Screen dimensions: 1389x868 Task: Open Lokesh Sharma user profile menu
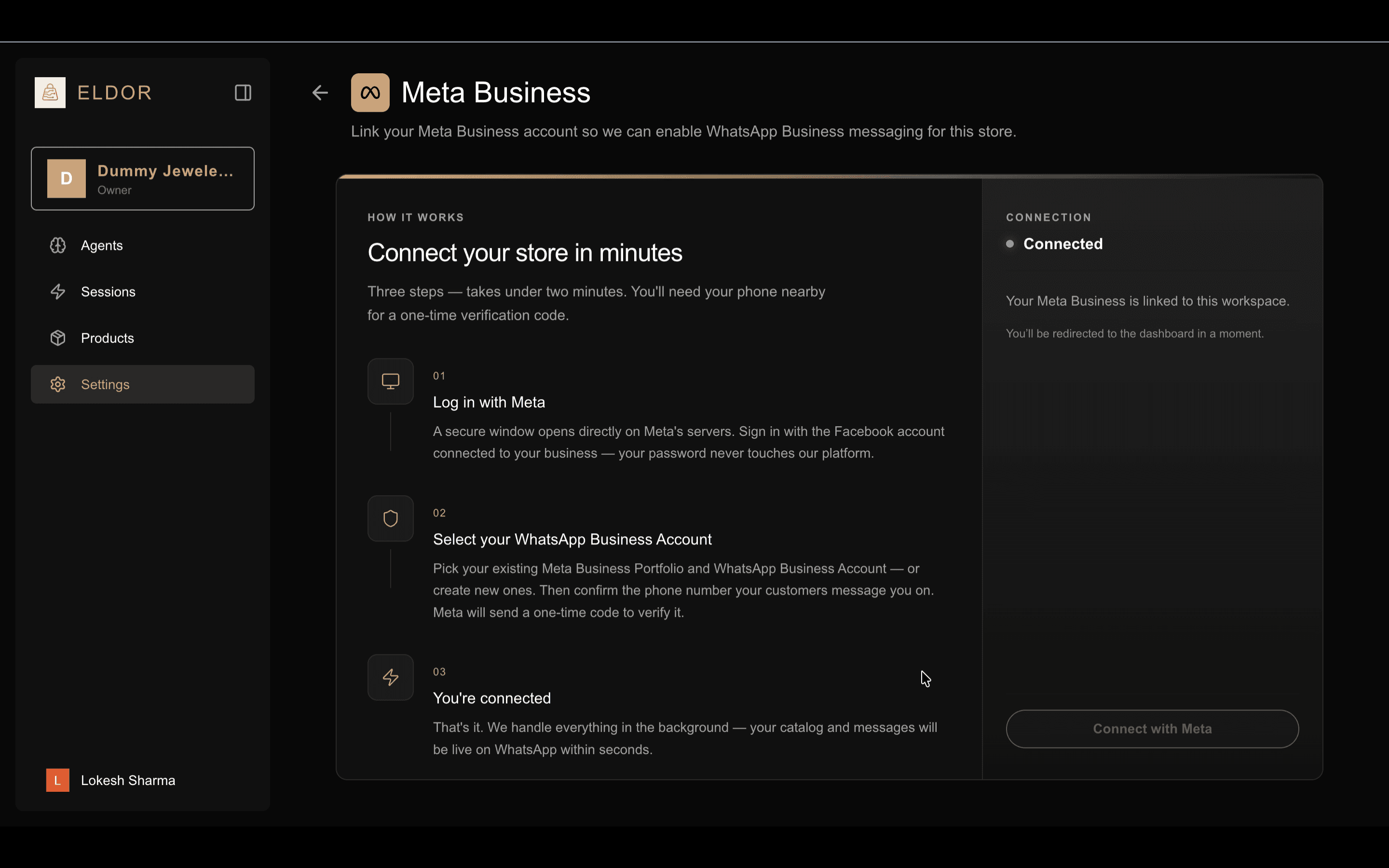coord(128,780)
